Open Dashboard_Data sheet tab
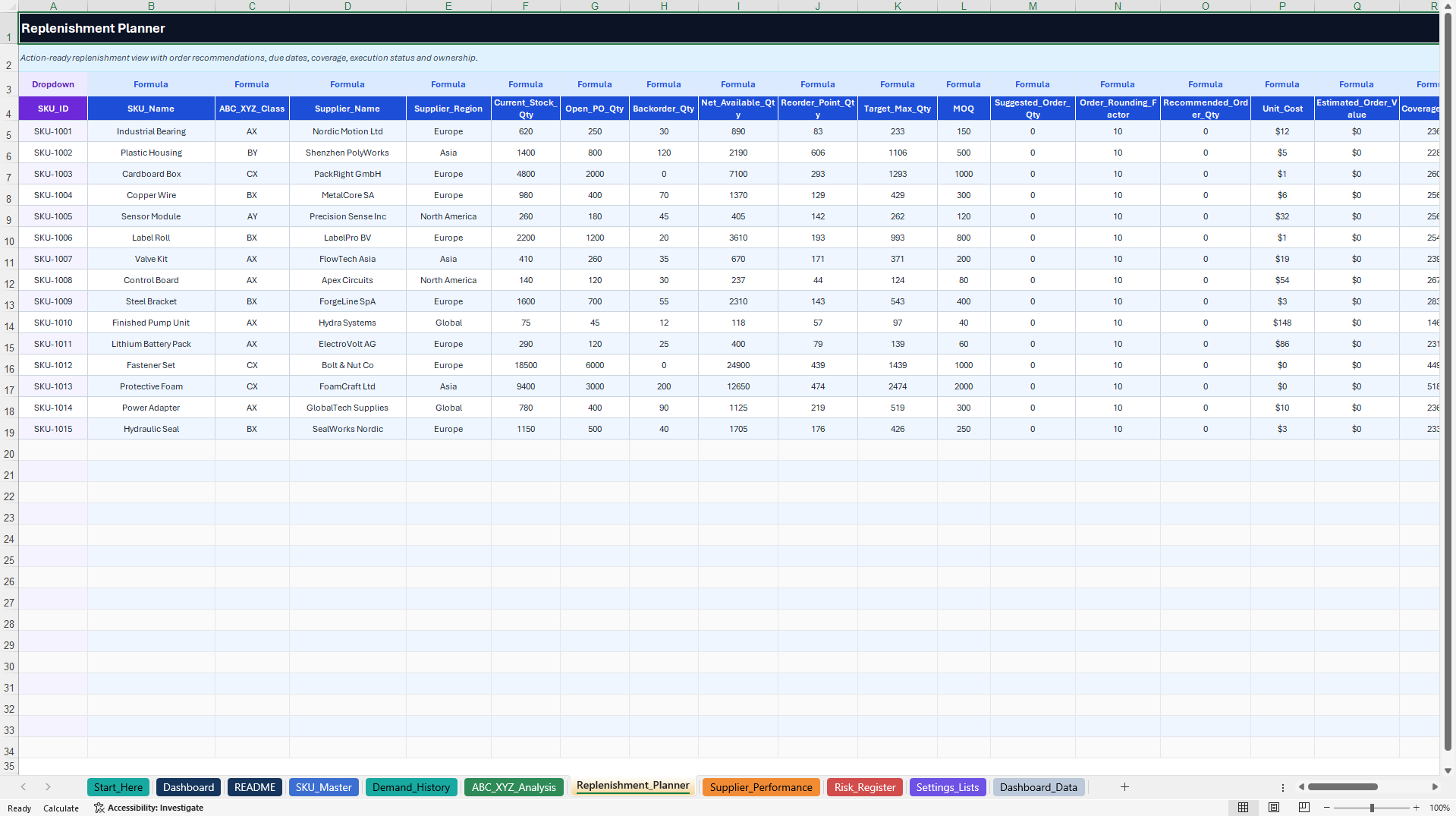The width and height of the screenshot is (1456, 816). (1039, 787)
